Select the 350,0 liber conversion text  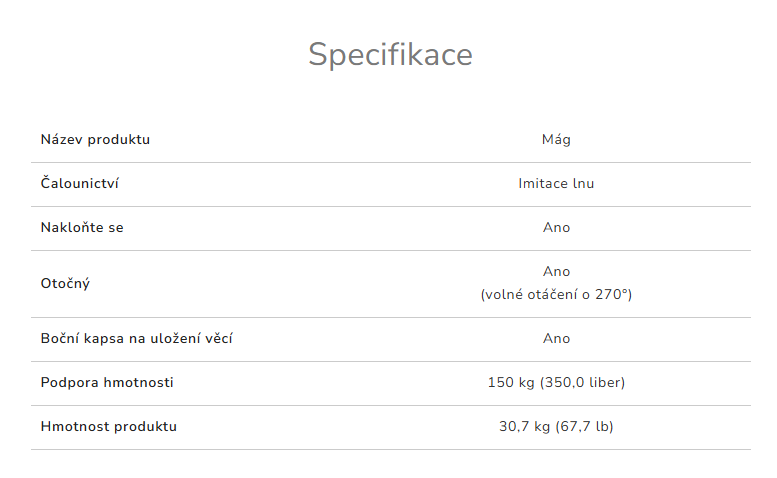583,382
